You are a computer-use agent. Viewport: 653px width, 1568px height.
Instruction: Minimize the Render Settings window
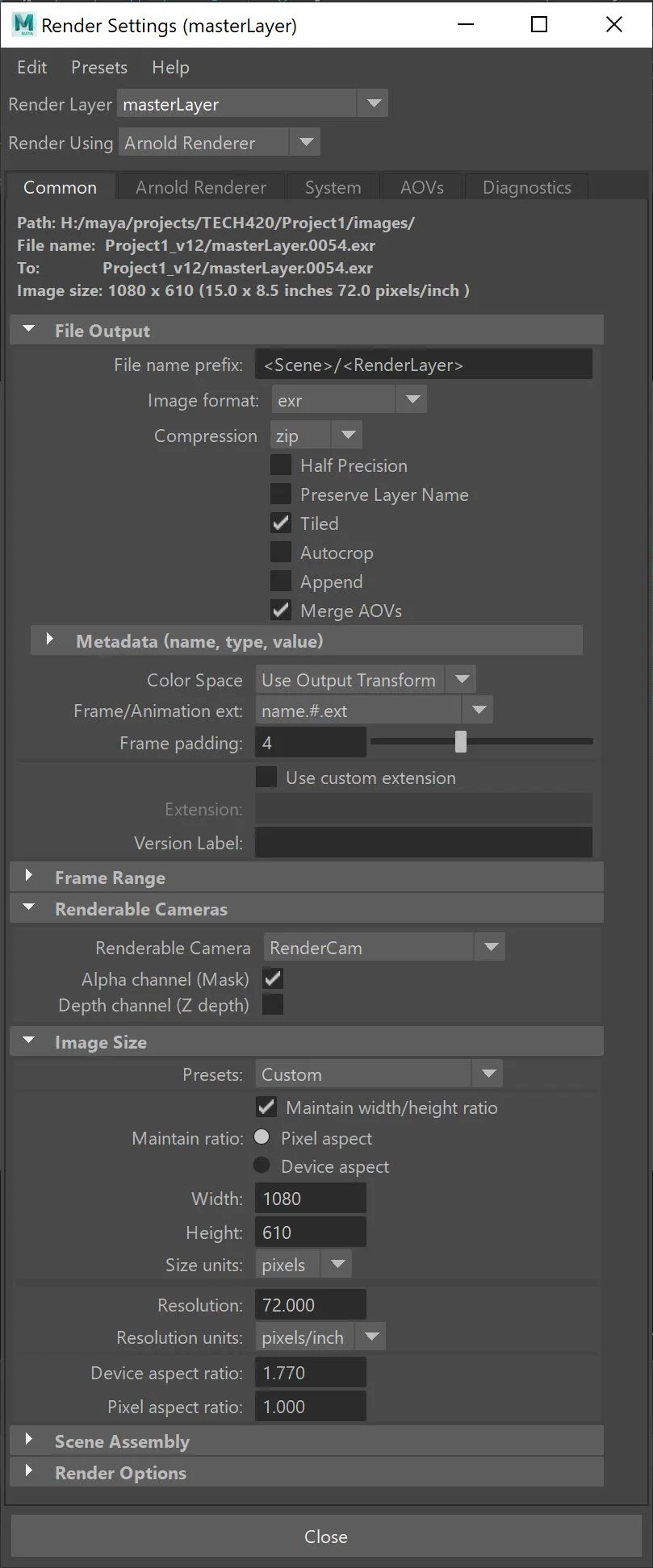(x=466, y=24)
